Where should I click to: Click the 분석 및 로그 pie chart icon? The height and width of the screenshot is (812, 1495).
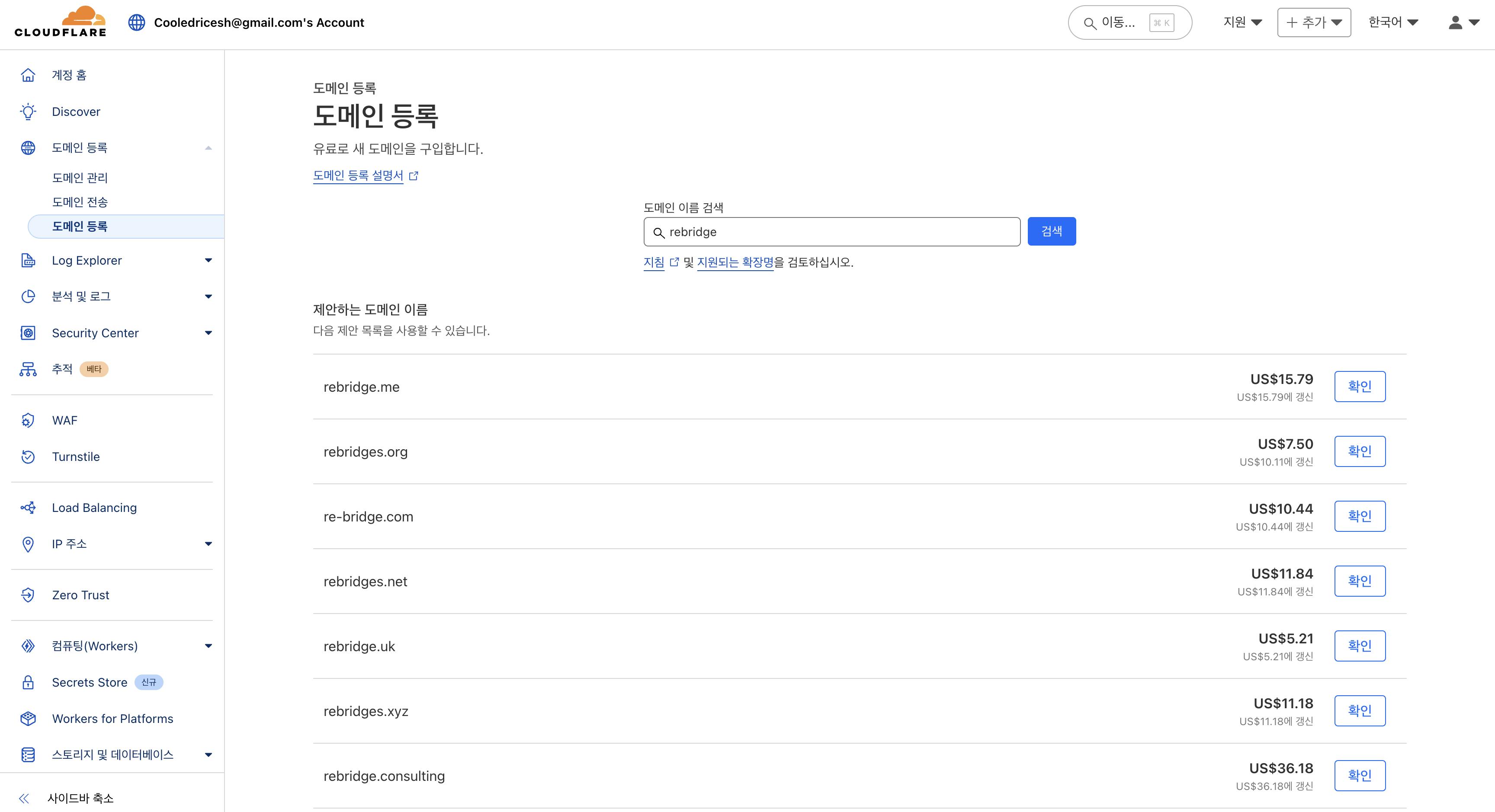[x=28, y=296]
